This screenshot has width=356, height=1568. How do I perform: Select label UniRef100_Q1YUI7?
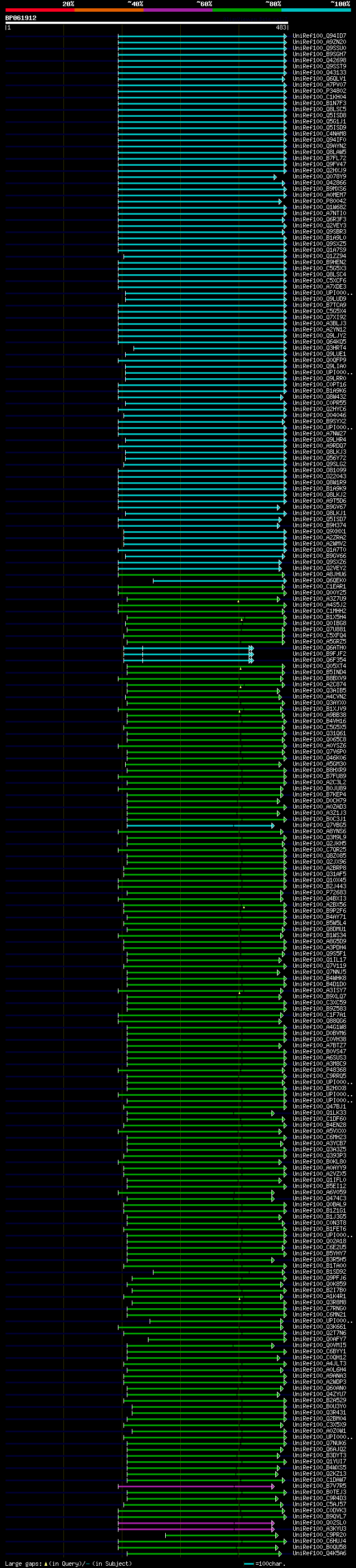(x=319, y=1461)
